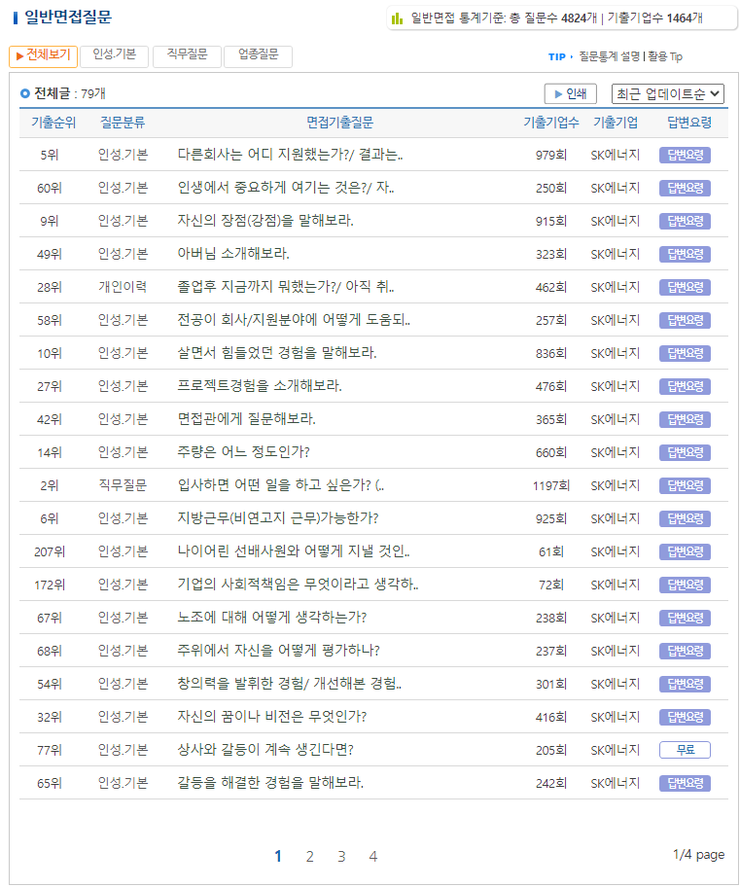Go to page 3 of results
740x887 pixels.
click(x=341, y=856)
